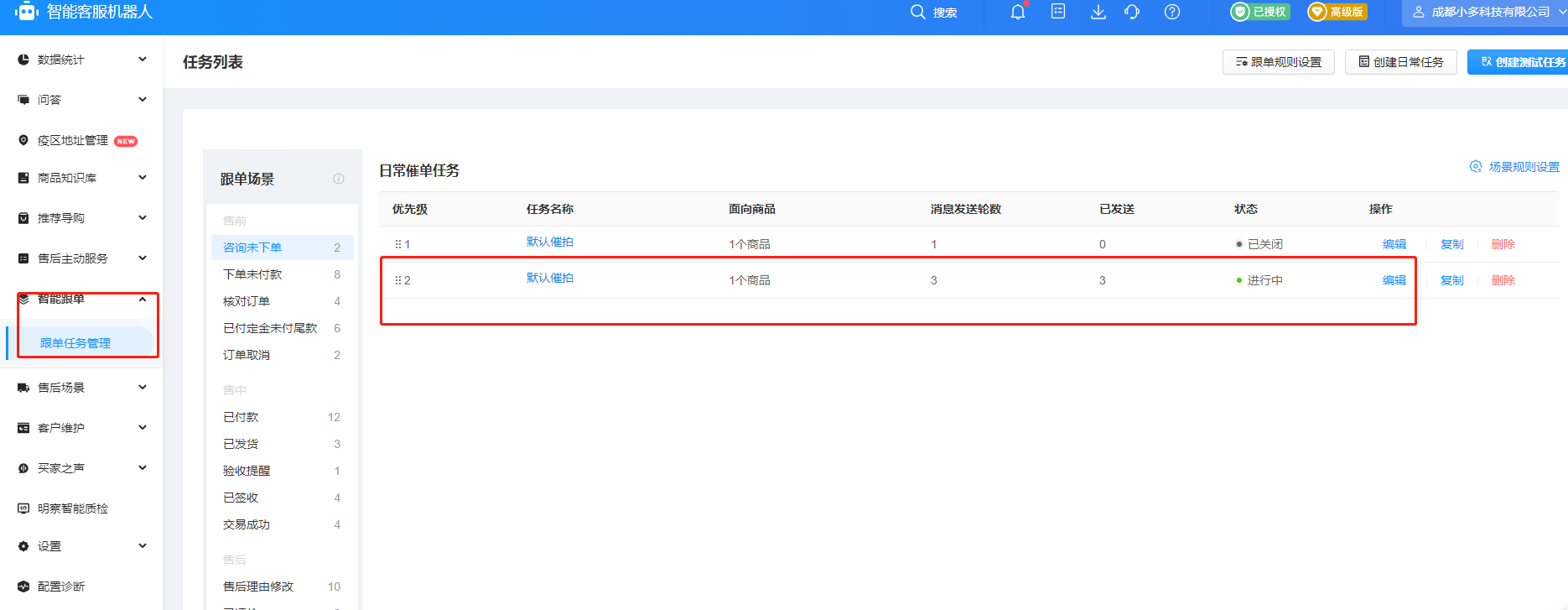Click 复制 for the 进行中 task

1452,280
